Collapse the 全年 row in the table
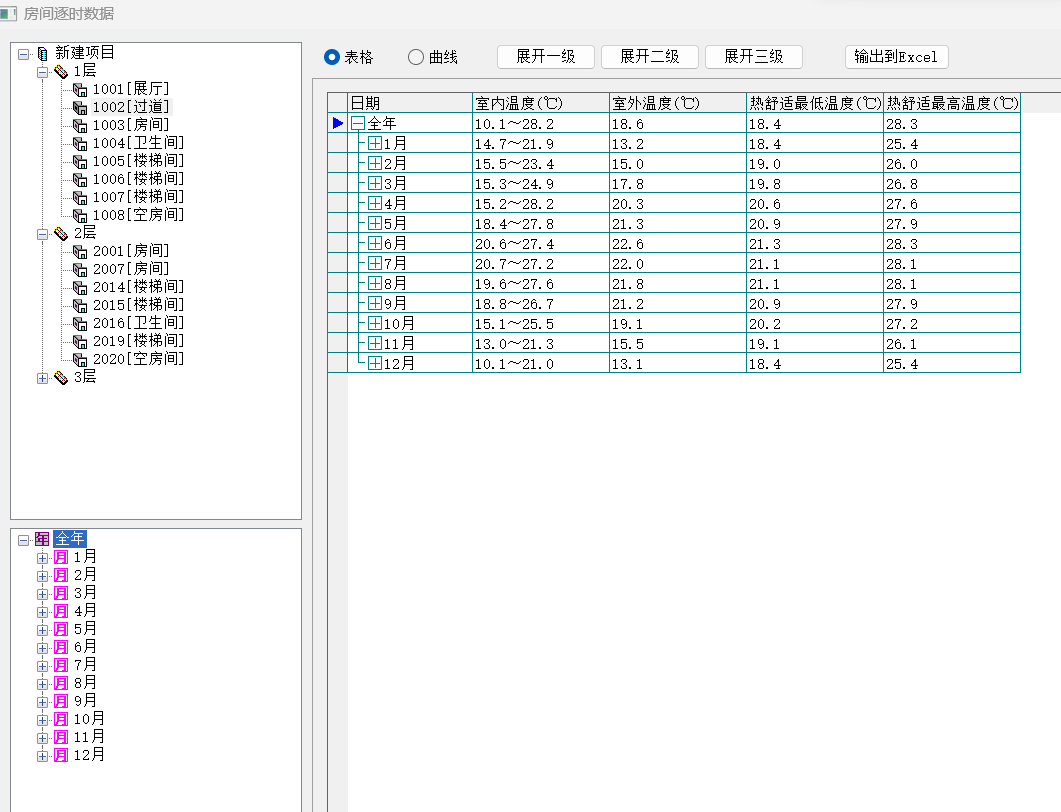The image size is (1061, 812). (358, 123)
